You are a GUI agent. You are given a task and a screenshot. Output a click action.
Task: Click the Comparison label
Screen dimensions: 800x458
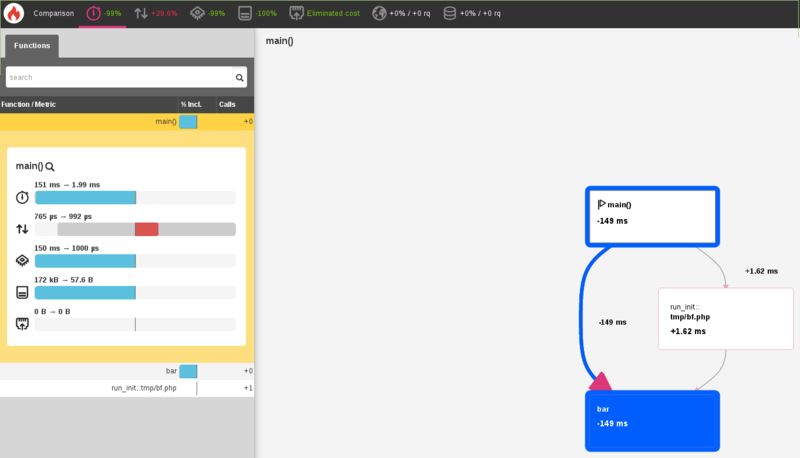pyautogui.click(x=54, y=13)
